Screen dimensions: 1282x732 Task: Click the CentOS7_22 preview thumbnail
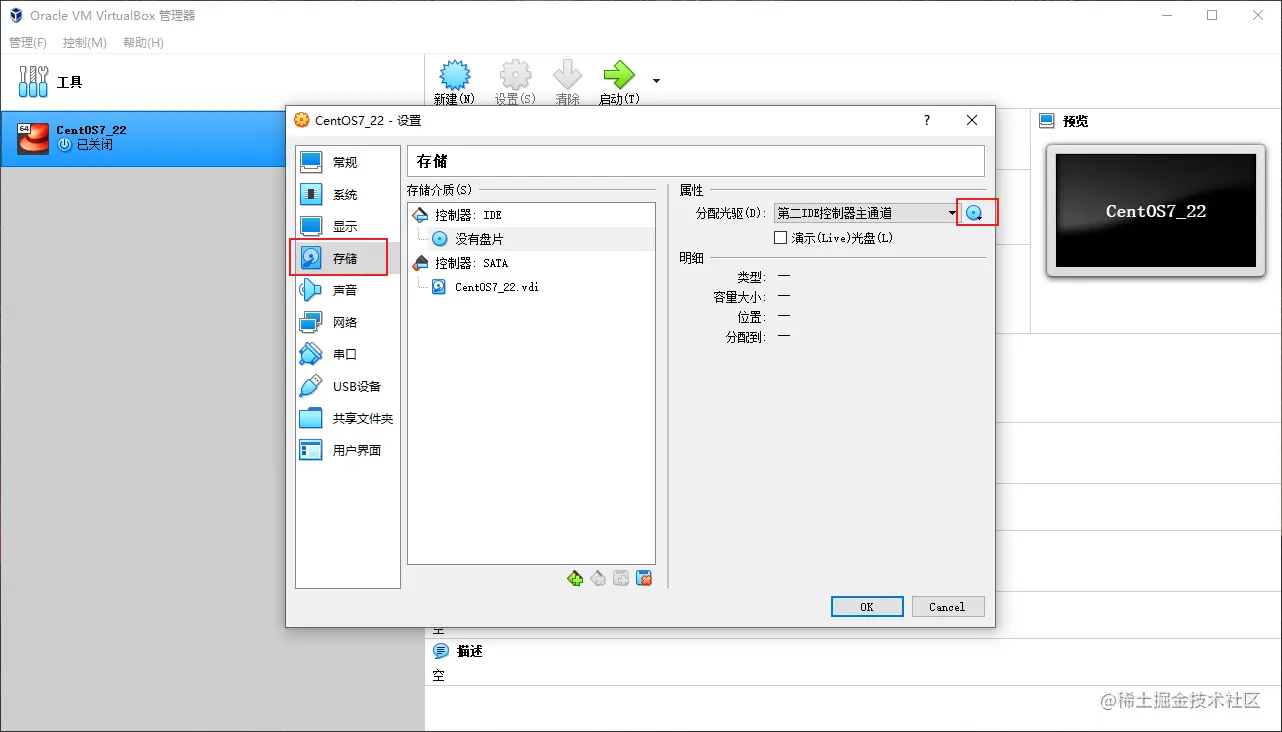point(1155,211)
